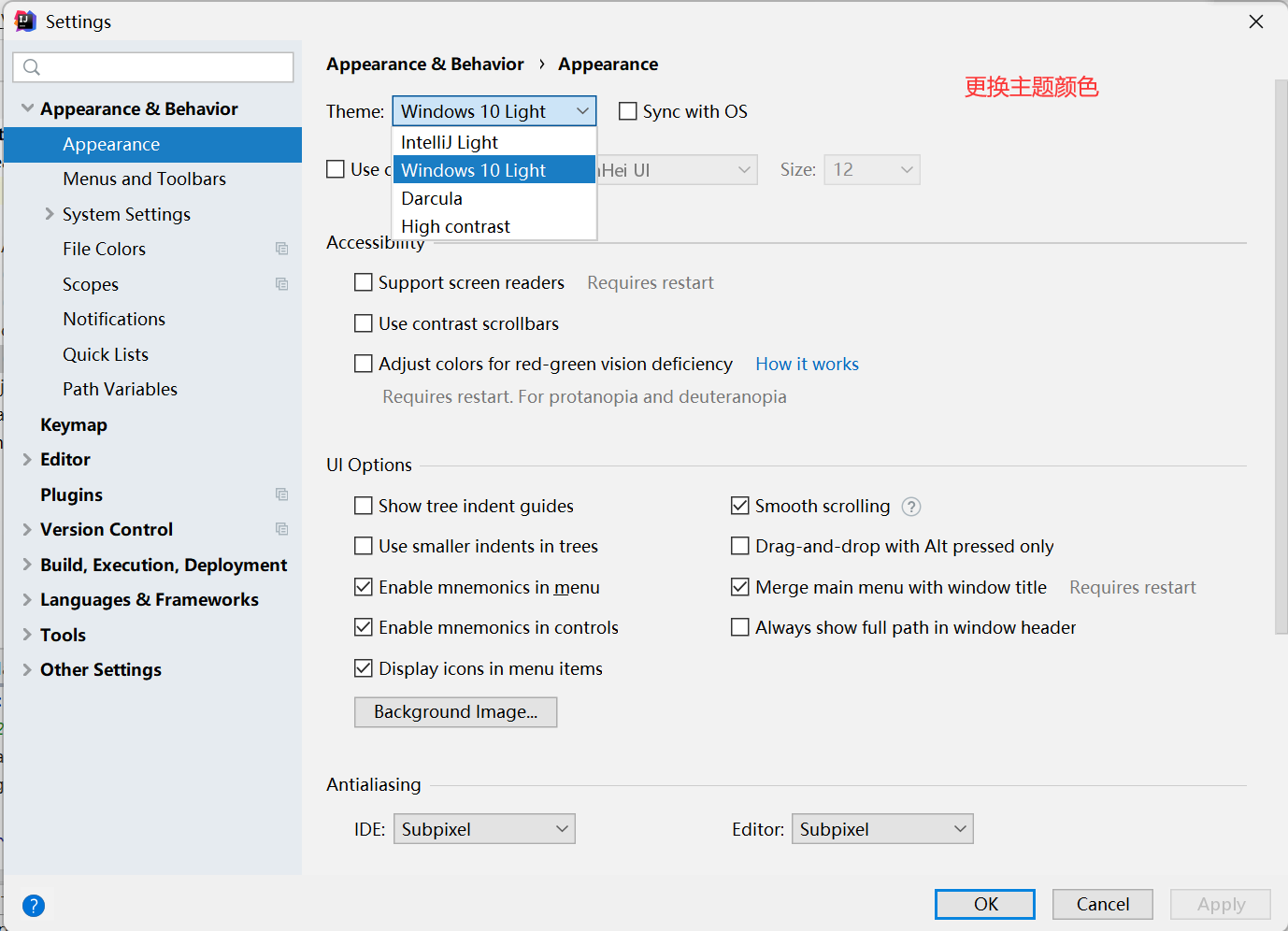This screenshot has height=931, width=1288.
Task: Focus the settings search field
Action: tap(153, 67)
